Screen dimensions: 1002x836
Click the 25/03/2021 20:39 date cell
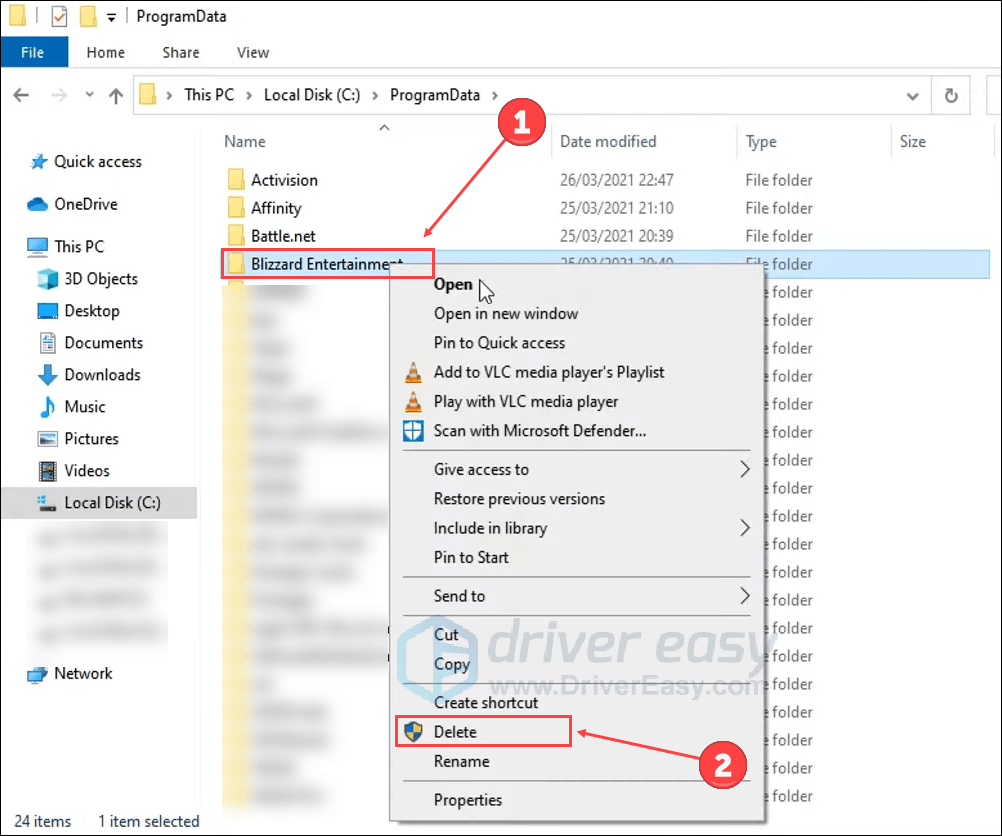click(x=617, y=236)
